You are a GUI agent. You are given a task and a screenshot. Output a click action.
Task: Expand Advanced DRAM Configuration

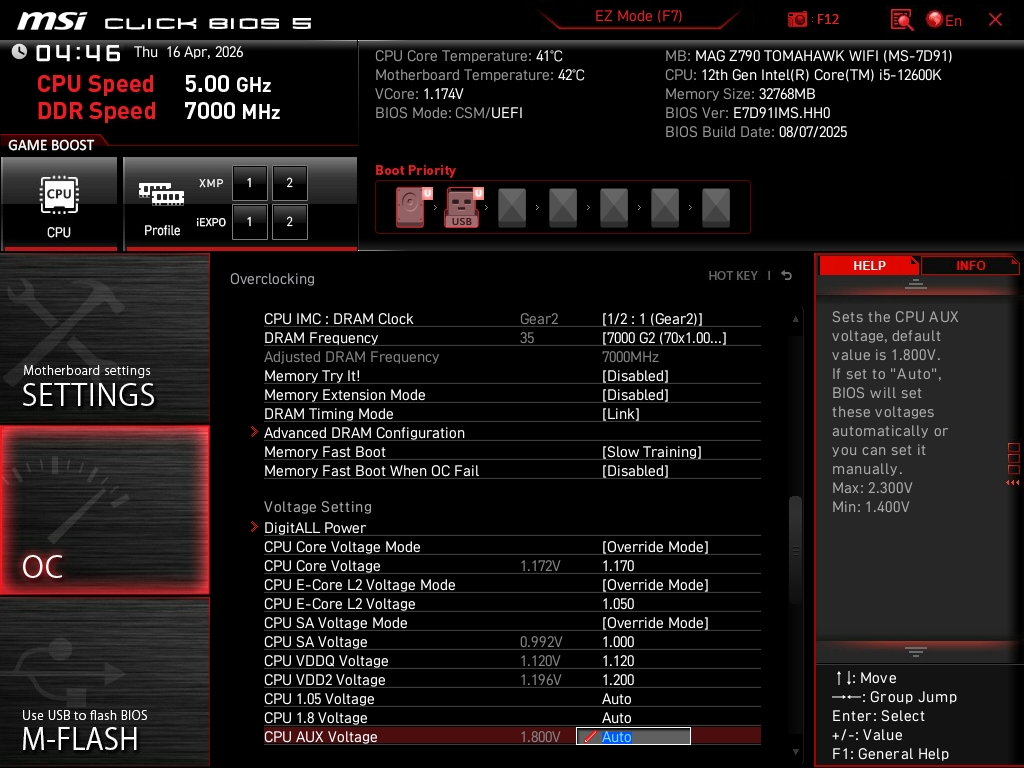364,433
